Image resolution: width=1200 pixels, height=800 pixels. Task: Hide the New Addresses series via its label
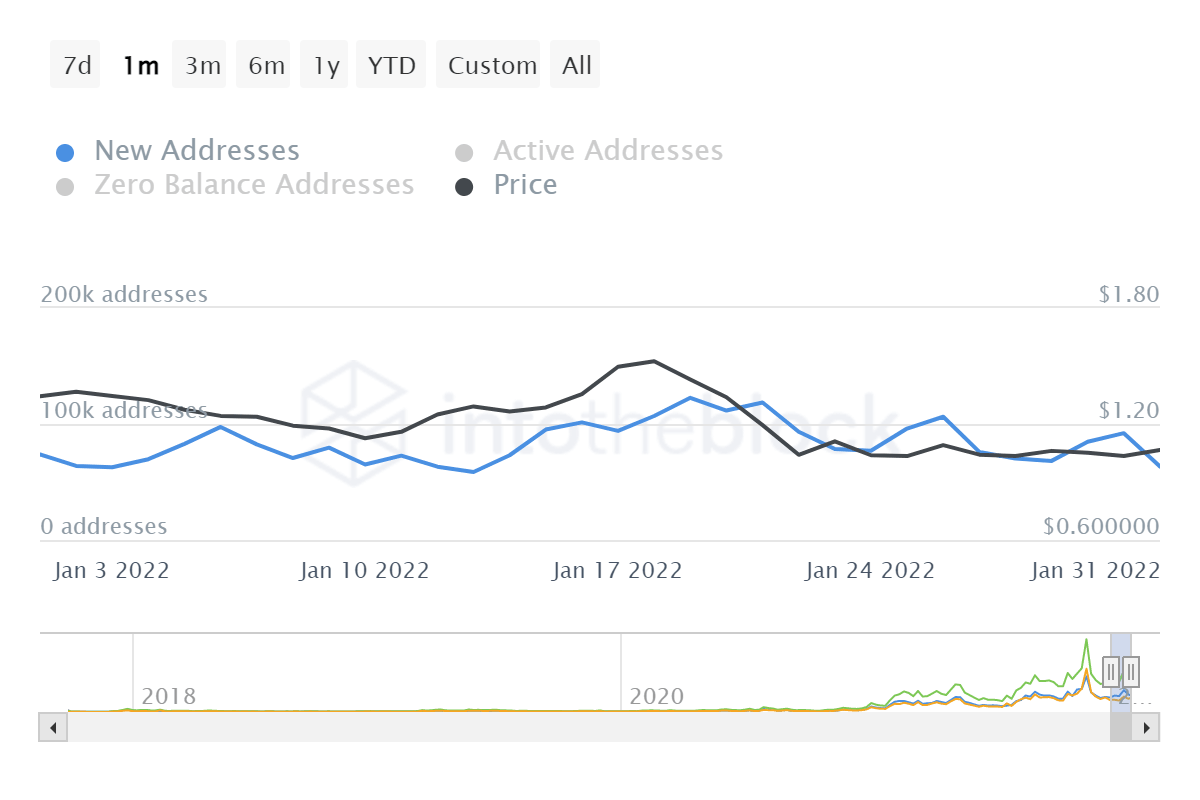tap(197, 151)
